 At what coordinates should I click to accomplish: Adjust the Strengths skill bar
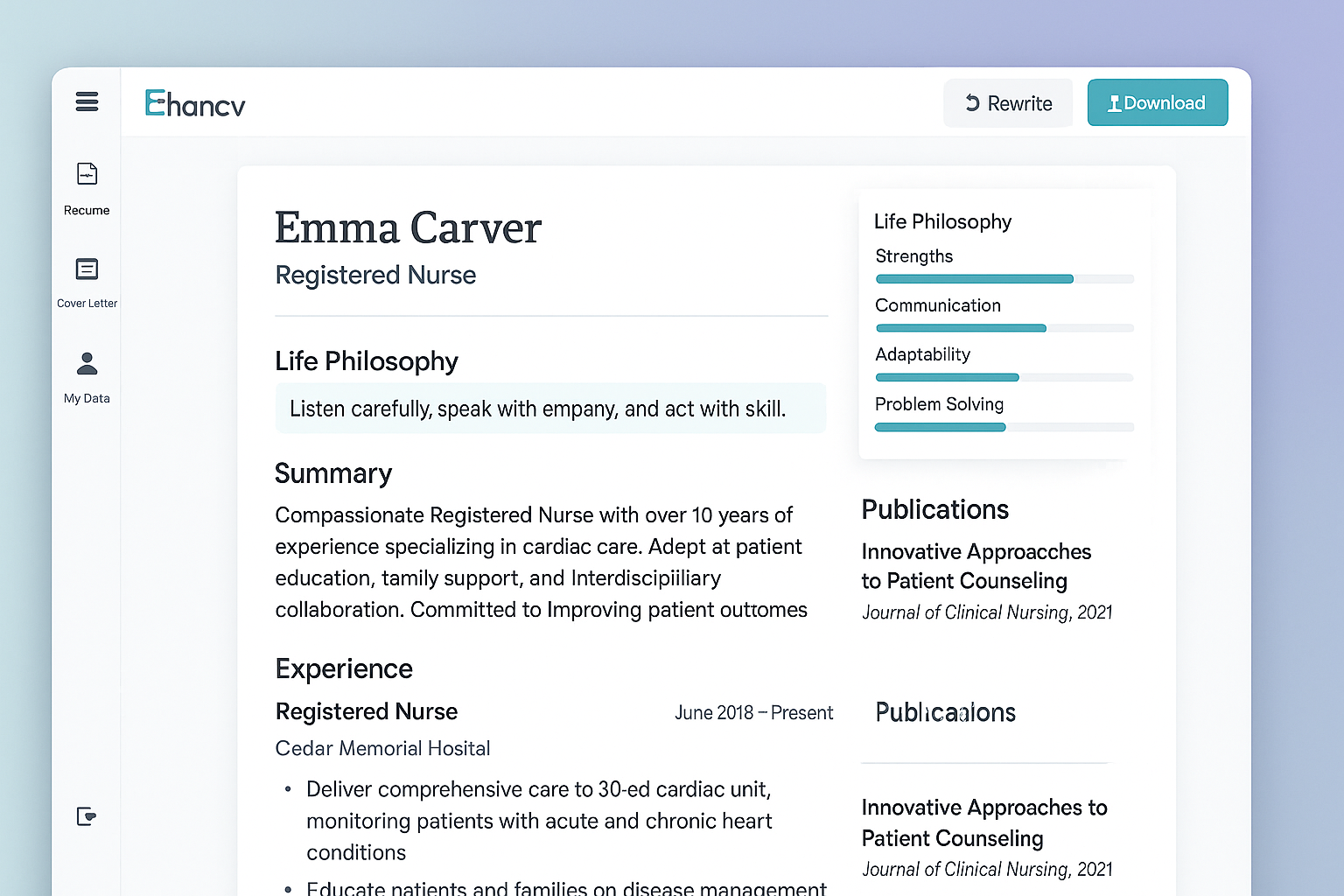[x=1004, y=279]
